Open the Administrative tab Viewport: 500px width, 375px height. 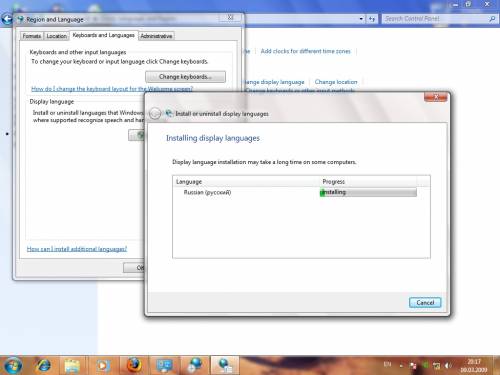[x=156, y=36]
